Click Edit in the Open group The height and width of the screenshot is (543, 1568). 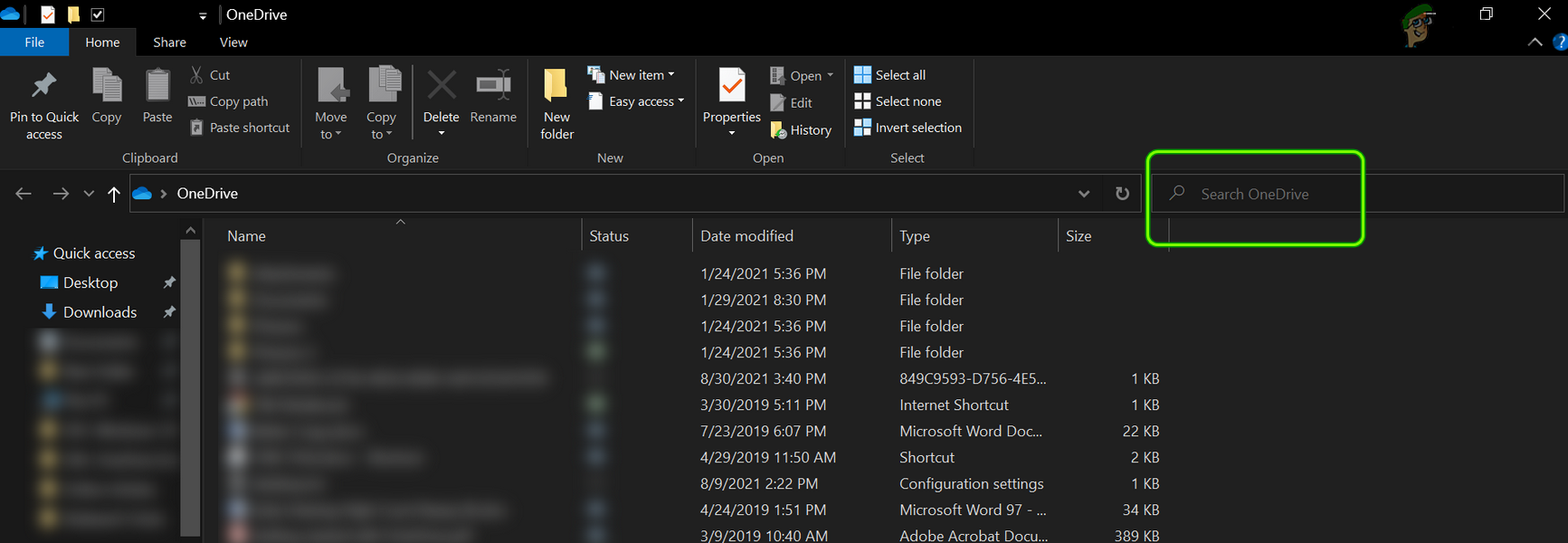pyautogui.click(x=792, y=103)
